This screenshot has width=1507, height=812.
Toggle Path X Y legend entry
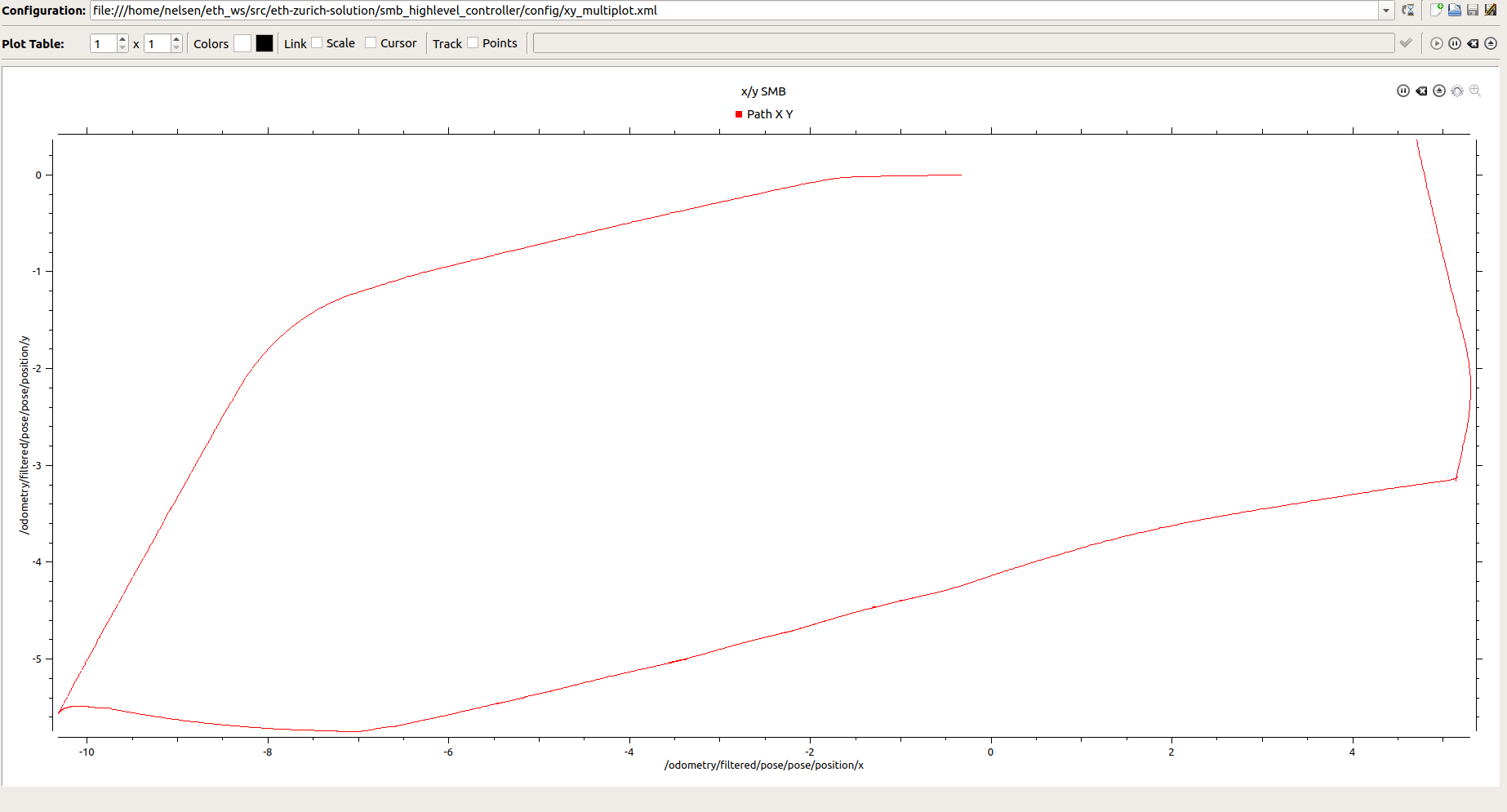764,114
